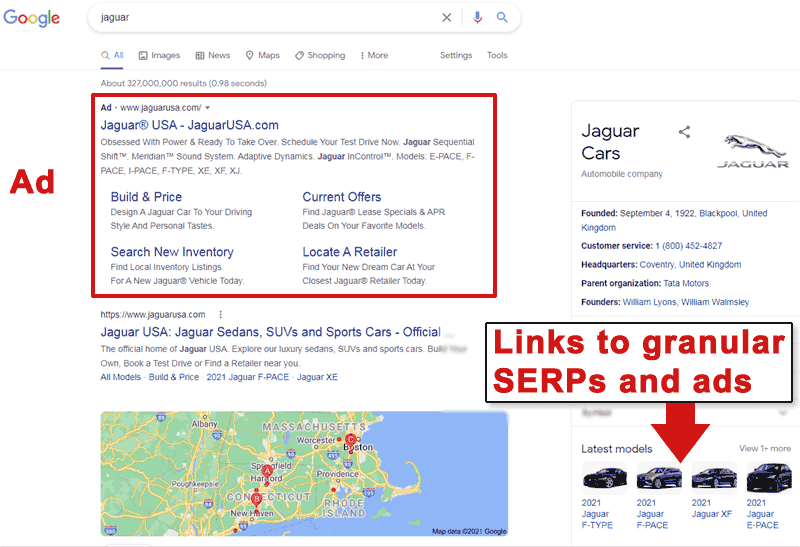800x547 pixels.
Task: Click the Google logo
Action: (32, 18)
